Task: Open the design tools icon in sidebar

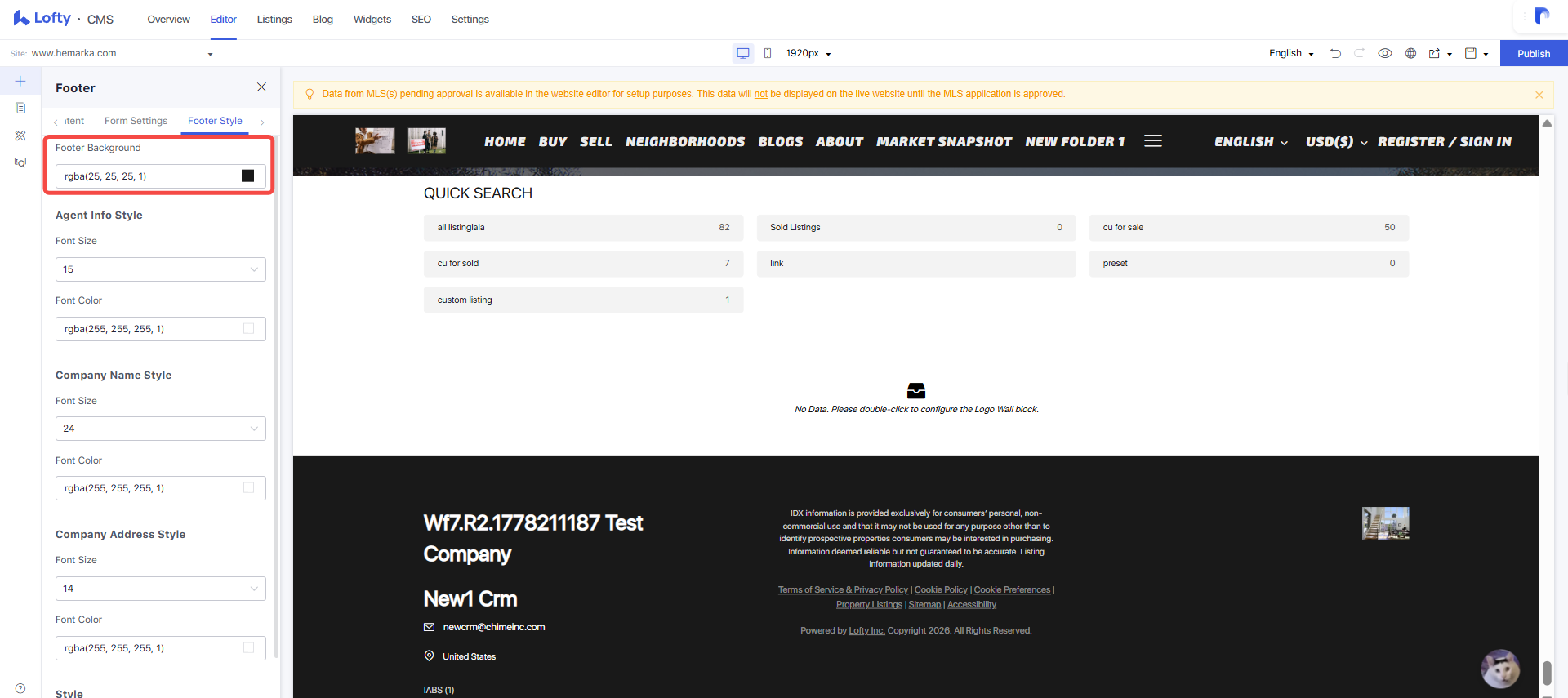Action: (x=20, y=136)
